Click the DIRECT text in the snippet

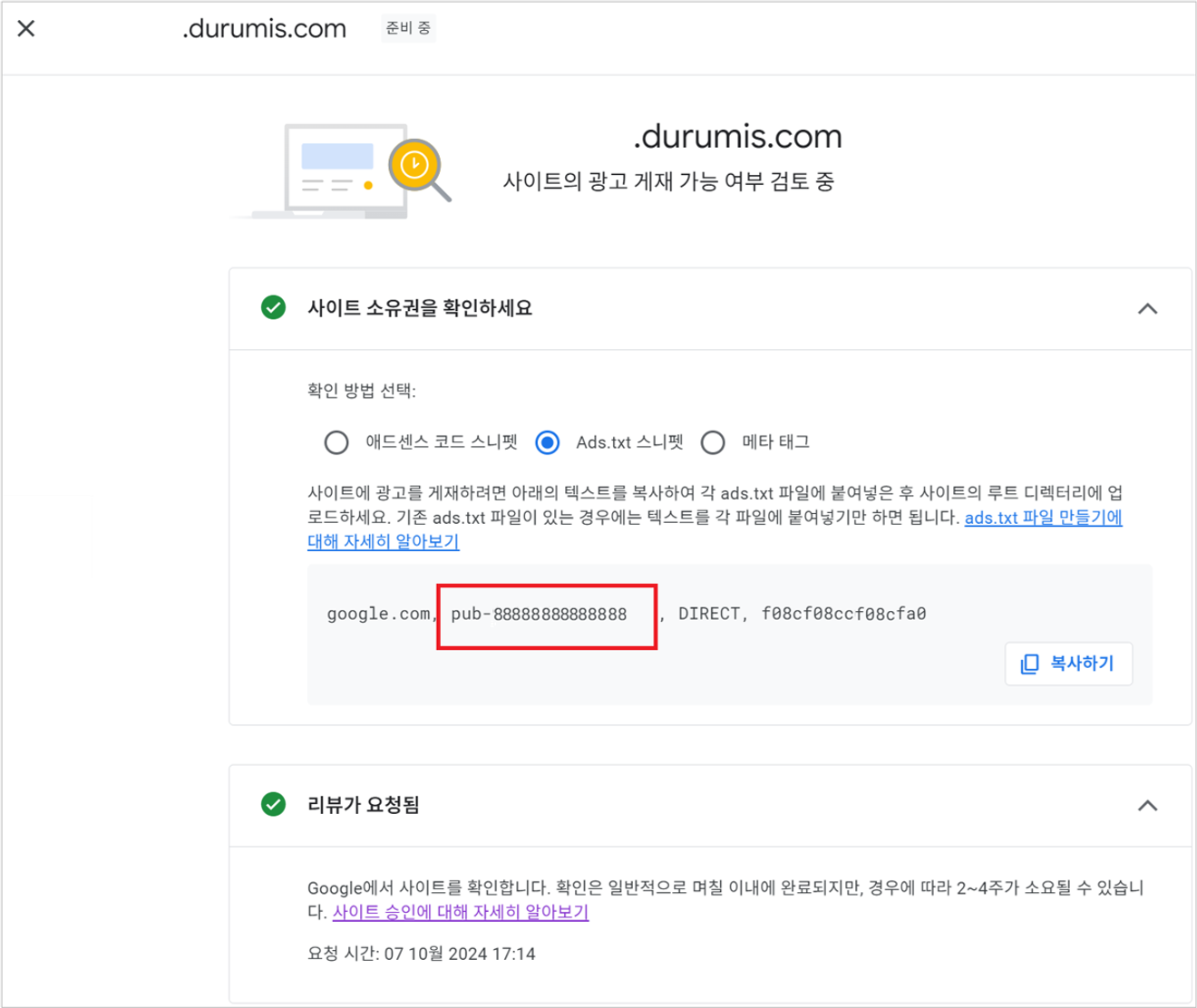coord(708,614)
